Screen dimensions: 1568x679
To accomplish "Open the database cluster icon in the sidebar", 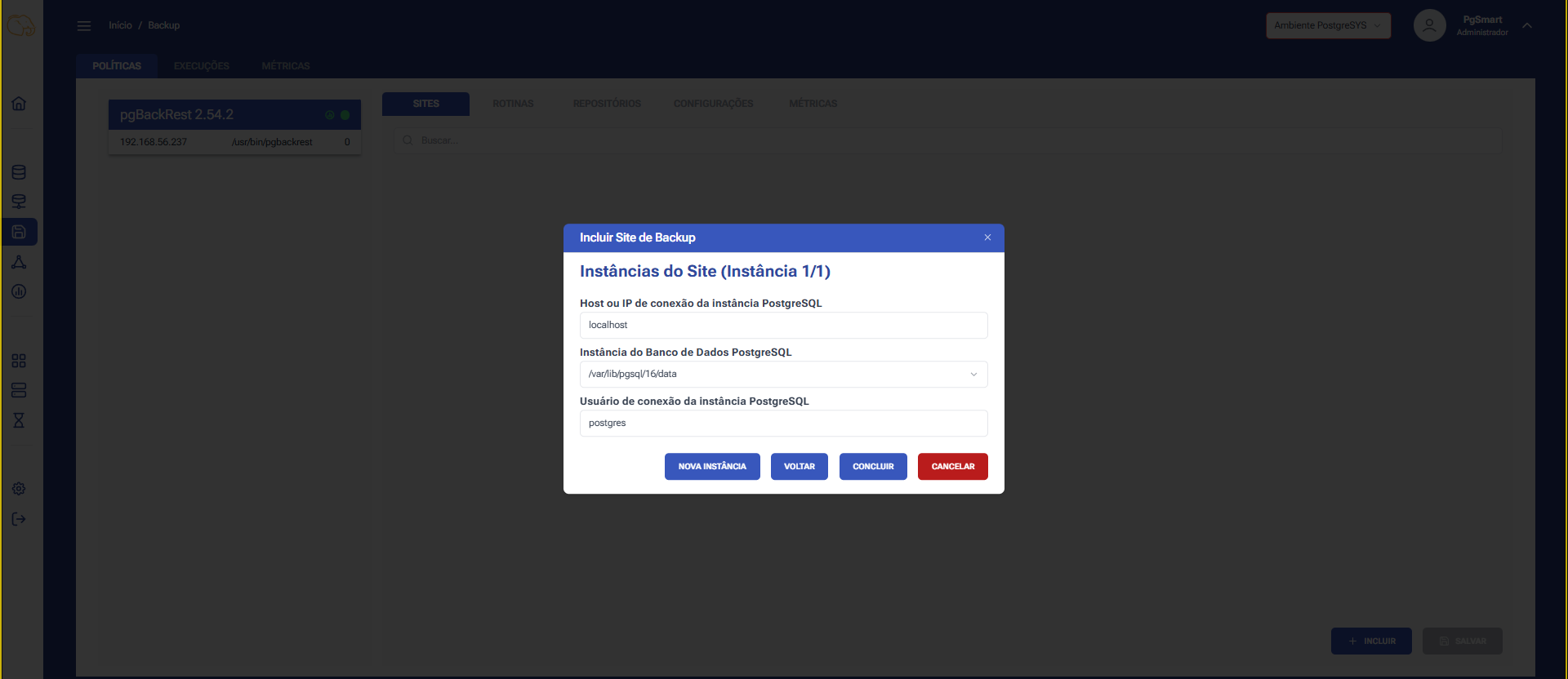I will point(19,202).
